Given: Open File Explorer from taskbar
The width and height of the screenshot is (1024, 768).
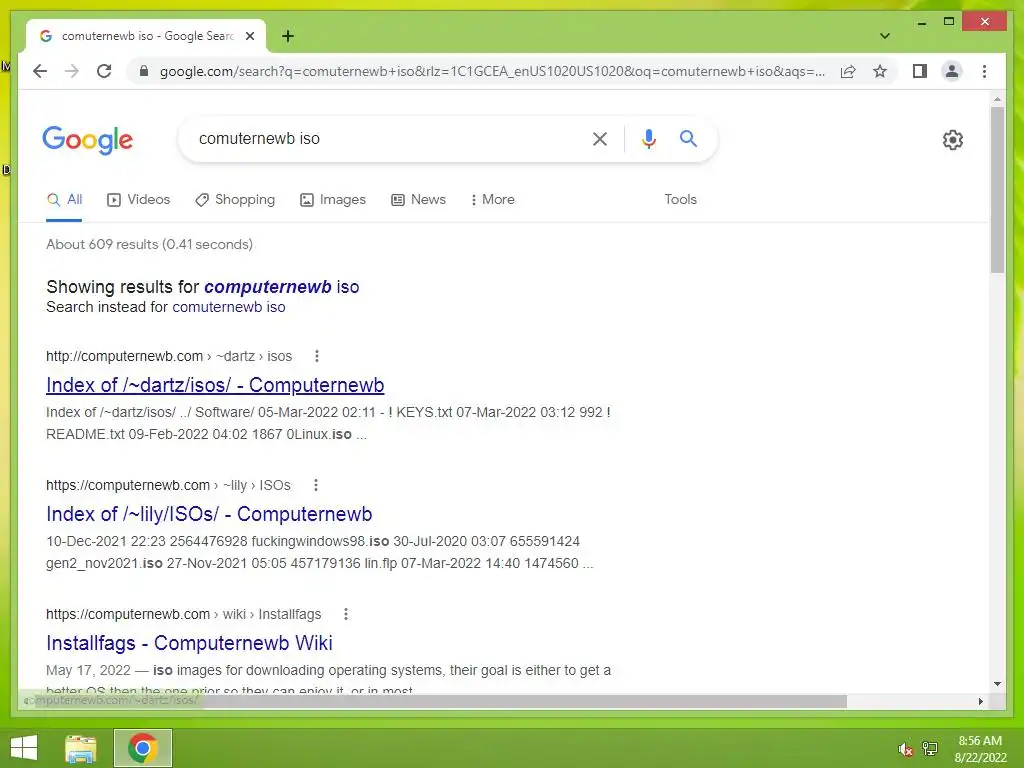Looking at the screenshot, I should point(81,748).
